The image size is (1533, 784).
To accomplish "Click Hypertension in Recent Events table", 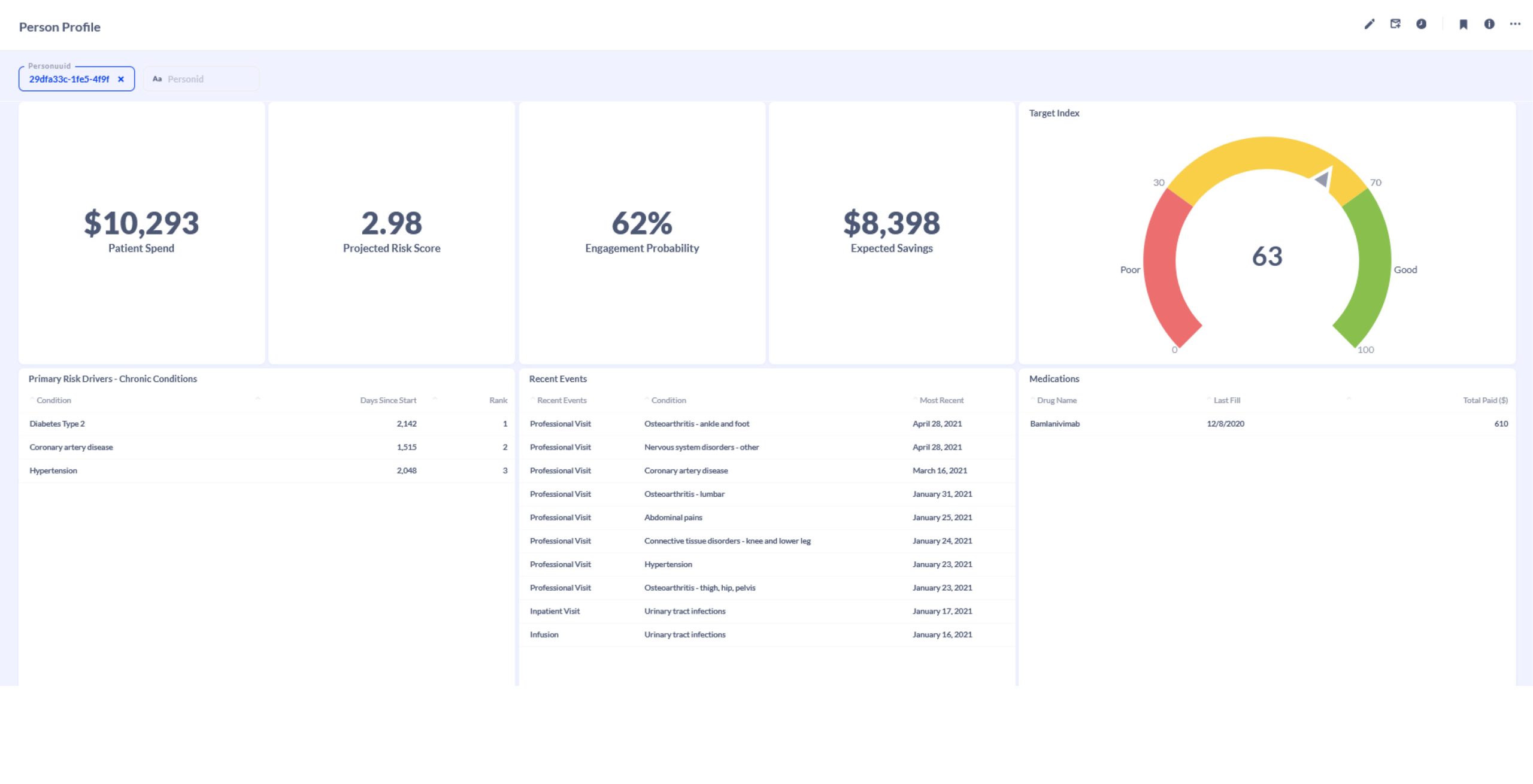I will tap(668, 564).
